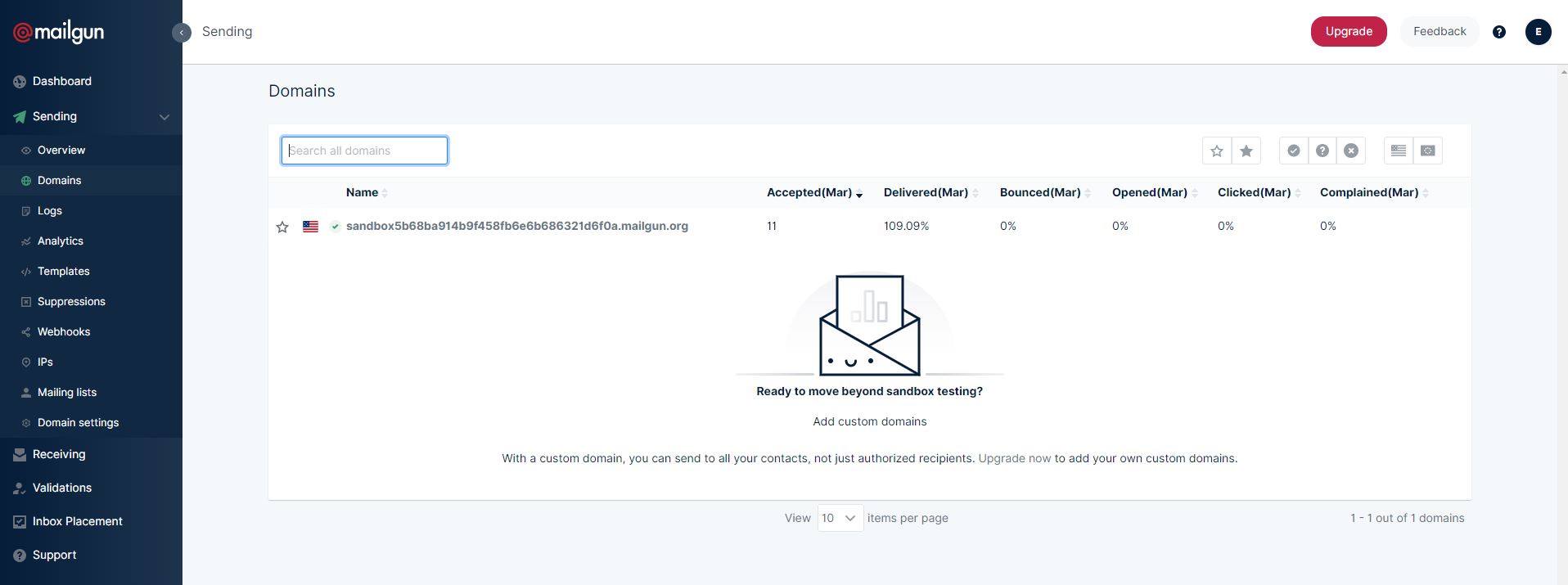Sort by Clicked(Mar) column
1568x585 pixels.
1259,192
